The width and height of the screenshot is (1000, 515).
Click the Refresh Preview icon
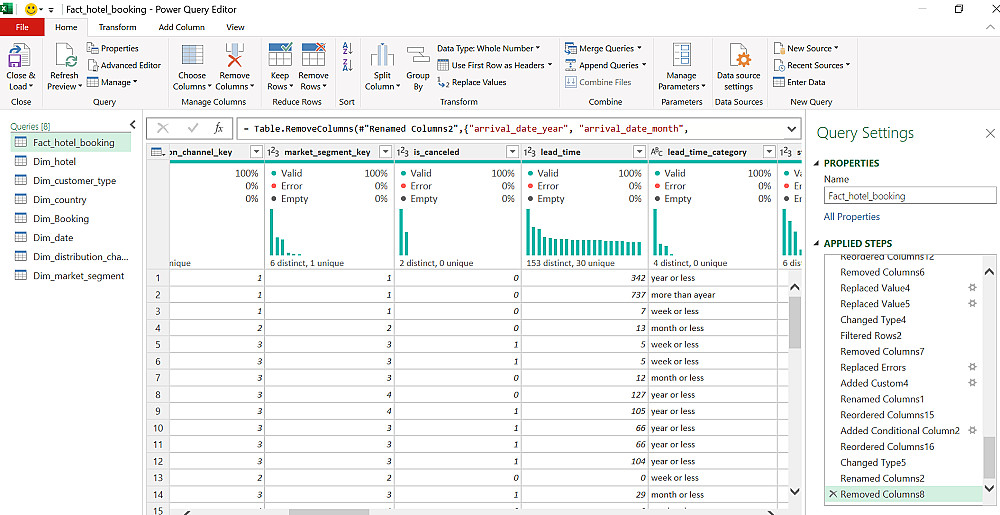click(64, 57)
